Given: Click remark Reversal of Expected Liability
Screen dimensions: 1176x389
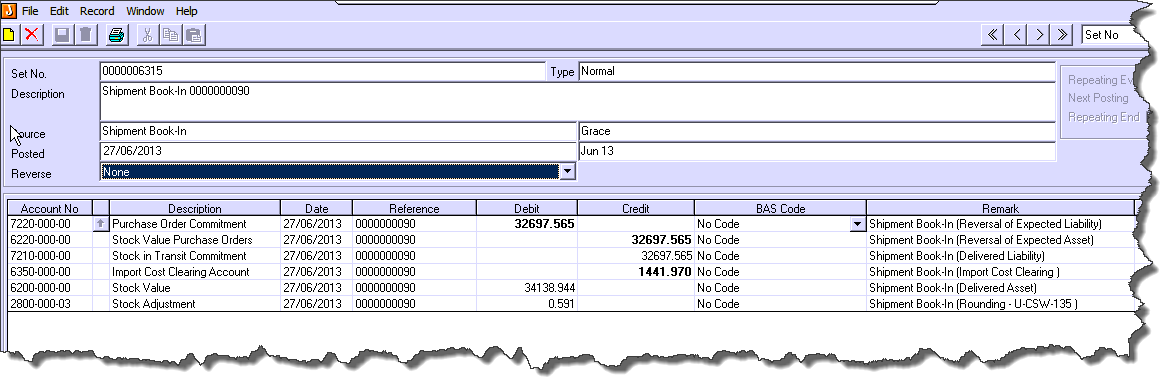Looking at the screenshot, I should tap(1000, 224).
